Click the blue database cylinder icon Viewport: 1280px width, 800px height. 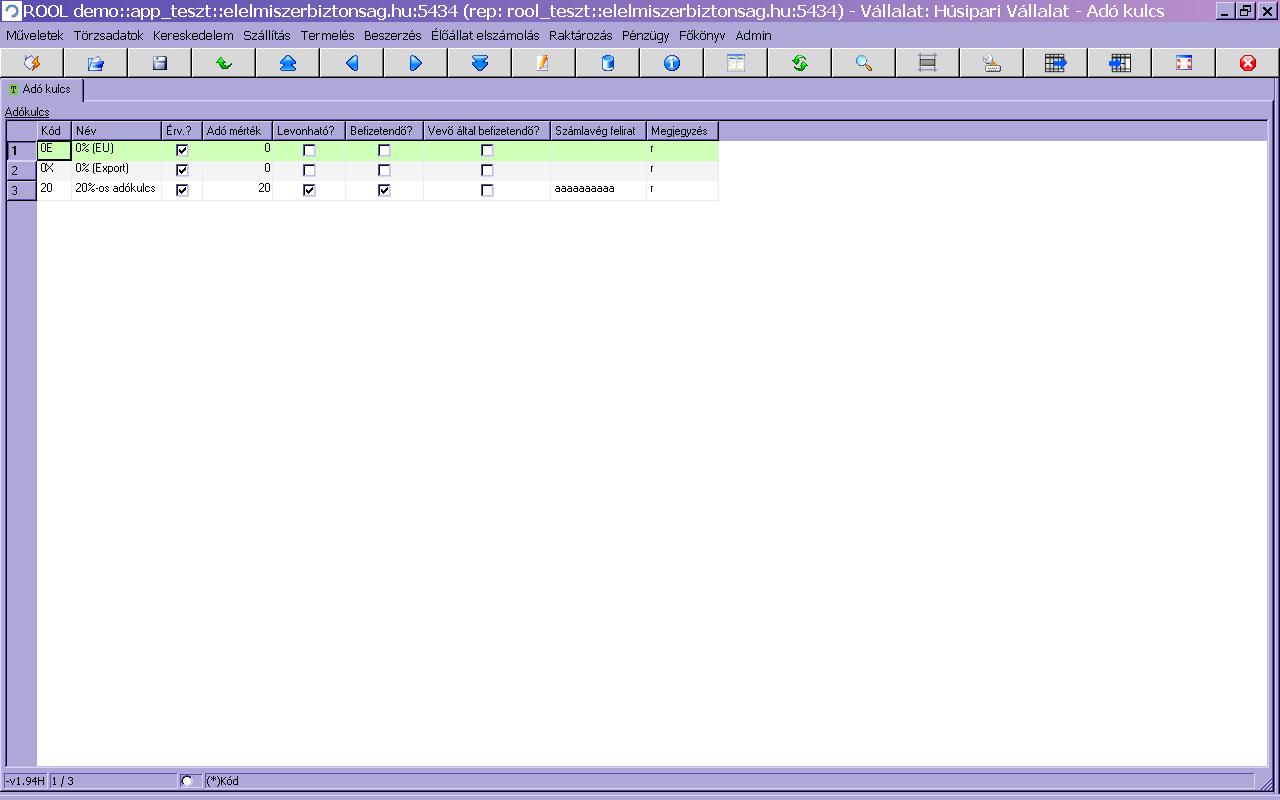(x=608, y=63)
